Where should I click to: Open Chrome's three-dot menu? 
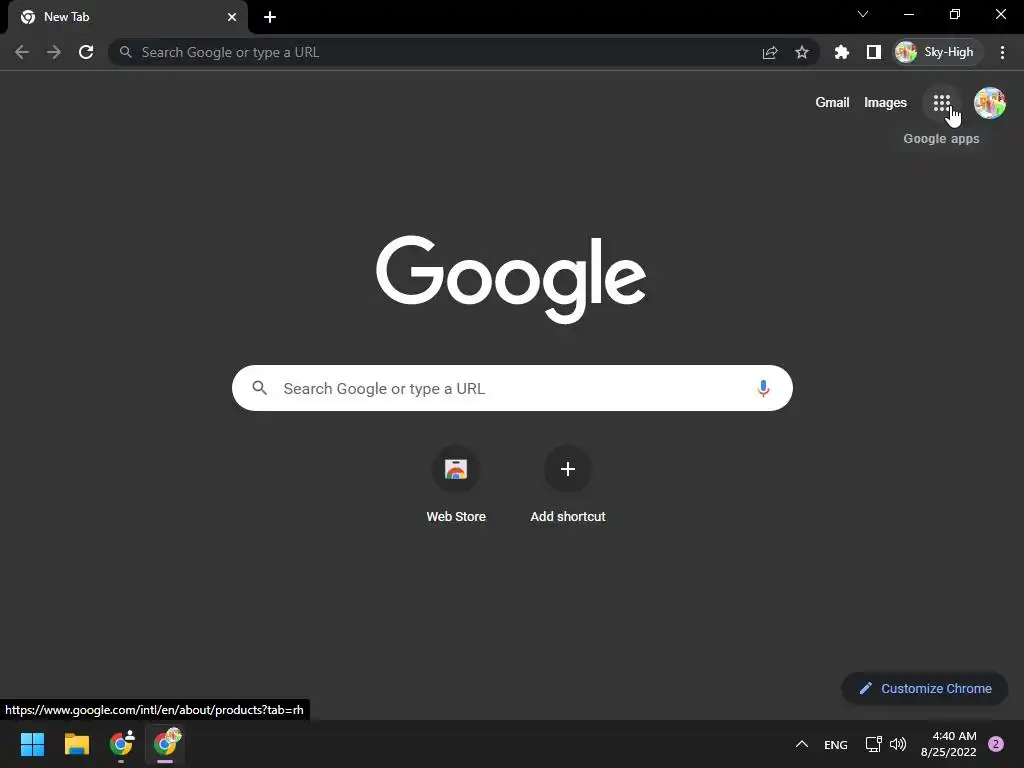pyautogui.click(x=1002, y=52)
